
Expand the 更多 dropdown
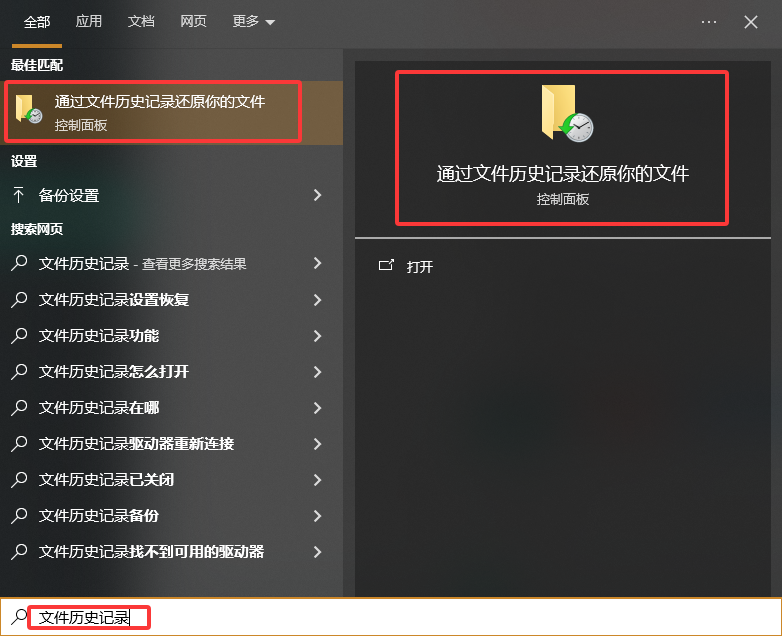[253, 21]
